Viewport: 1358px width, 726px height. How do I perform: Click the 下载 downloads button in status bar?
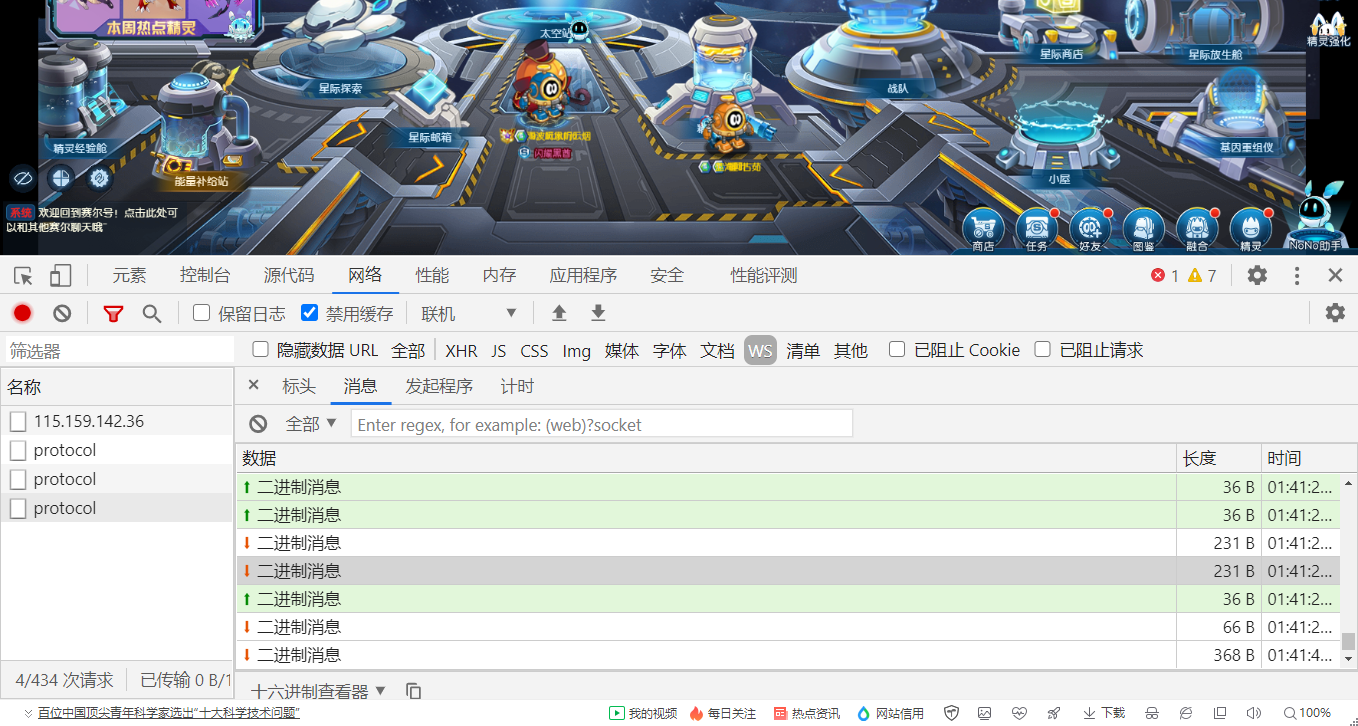(1104, 713)
